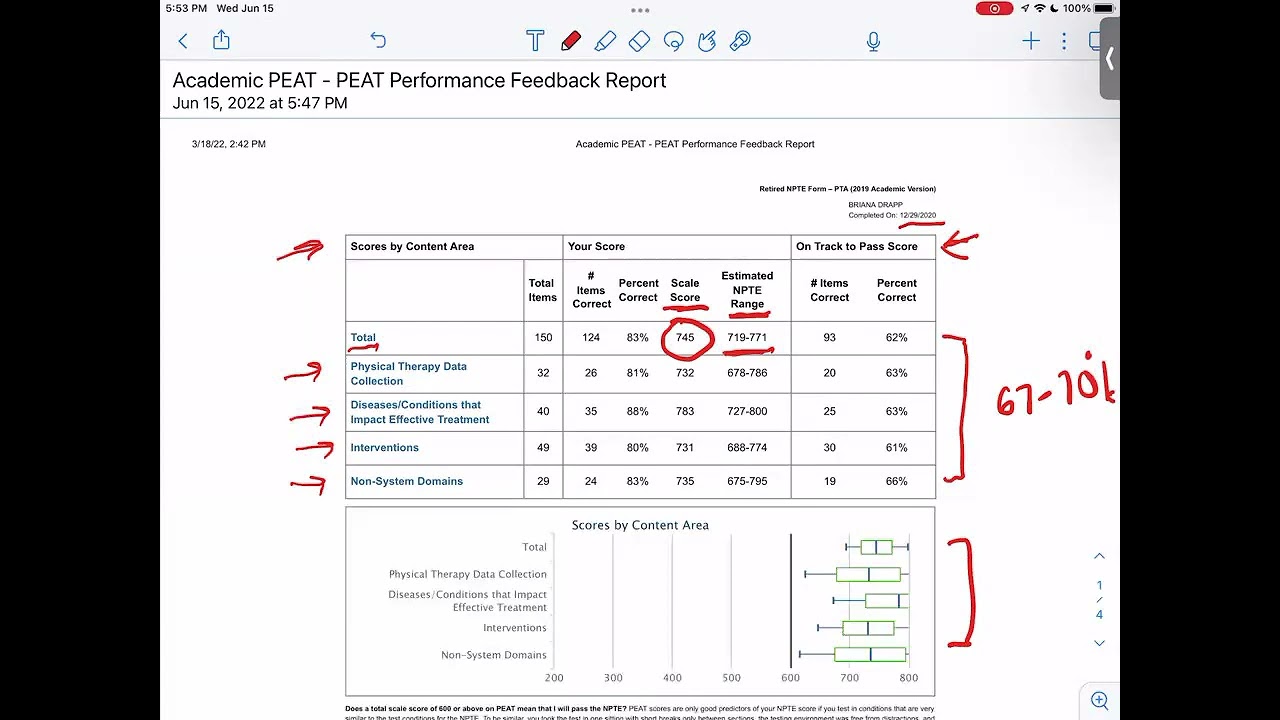Tap the page number 1 indicator
This screenshot has width=1280, height=720.
pos(1099,586)
